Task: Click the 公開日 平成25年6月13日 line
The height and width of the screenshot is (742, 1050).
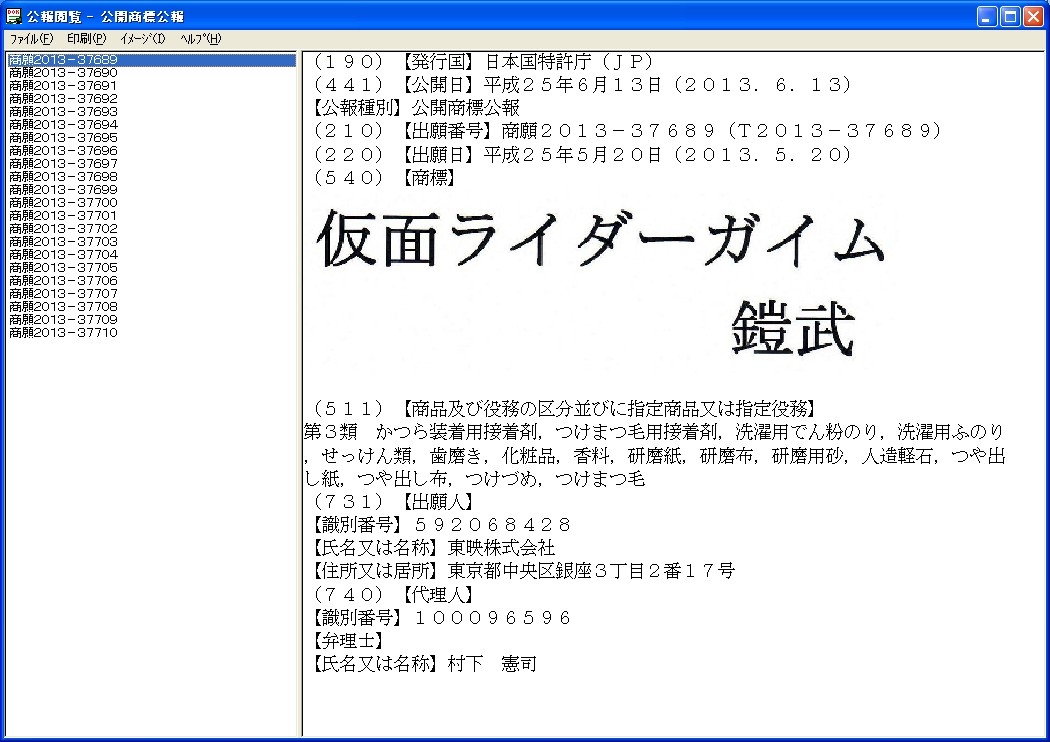Action: (x=583, y=85)
